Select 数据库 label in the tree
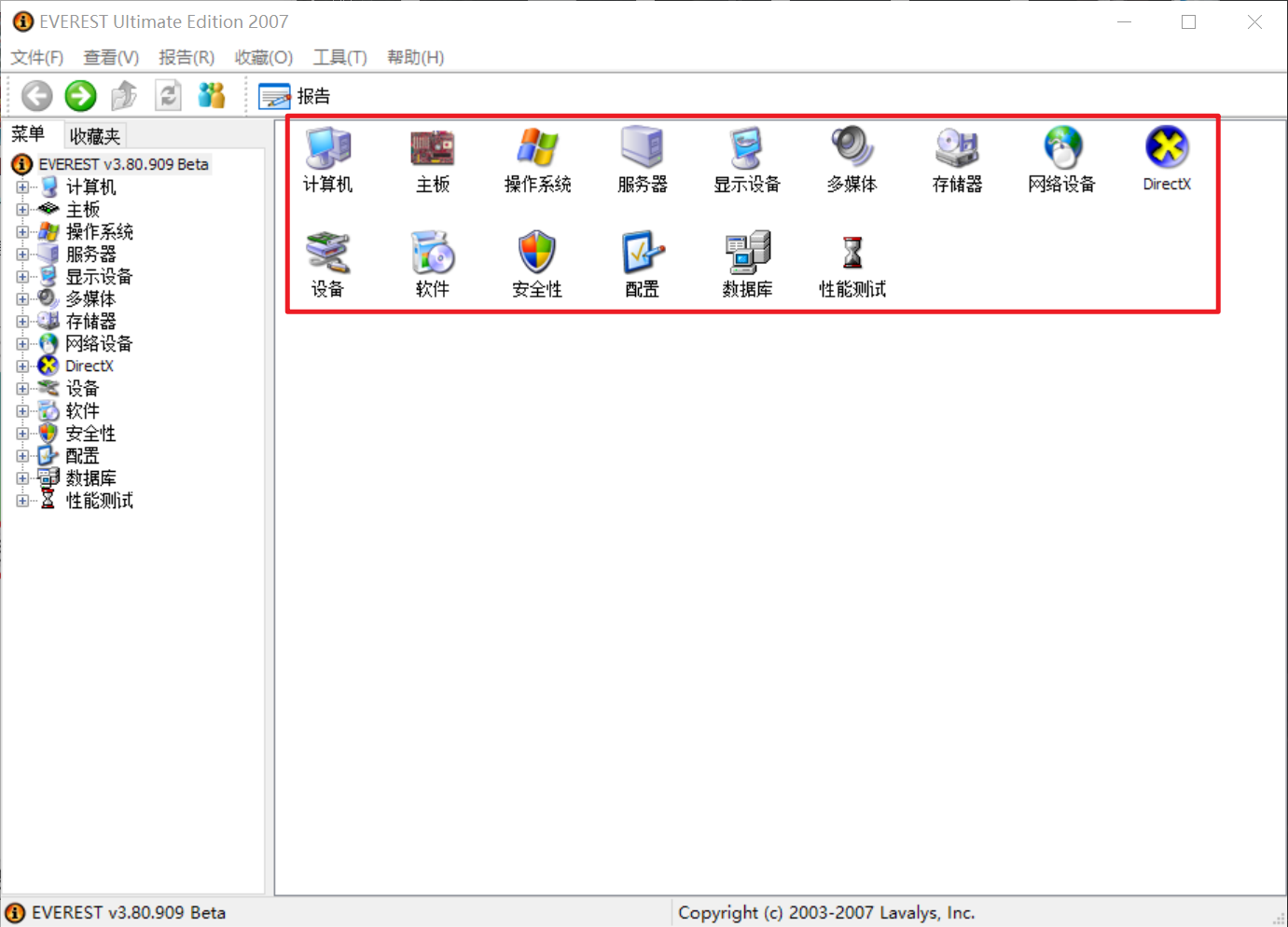This screenshot has width=1288, height=927. click(90, 478)
